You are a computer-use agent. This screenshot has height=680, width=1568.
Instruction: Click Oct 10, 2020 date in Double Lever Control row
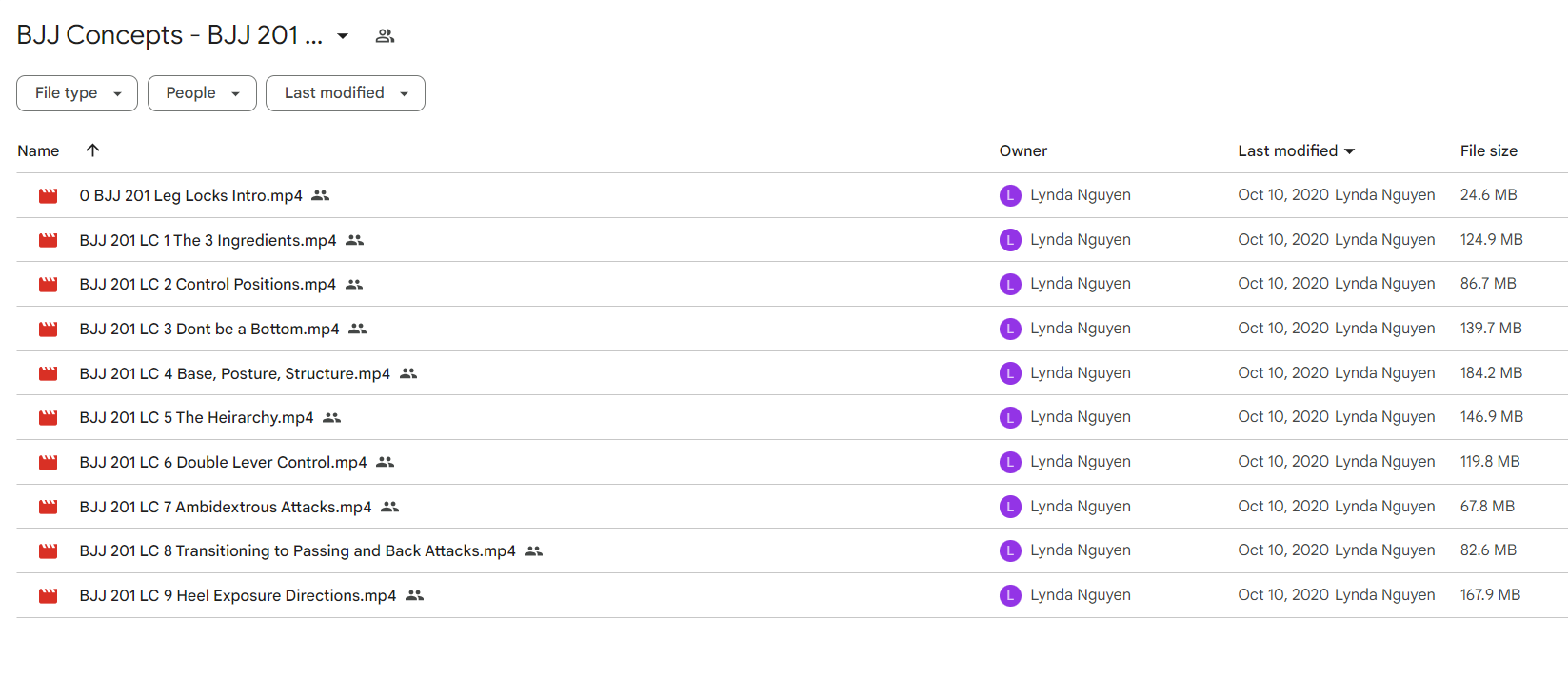coord(1283,462)
